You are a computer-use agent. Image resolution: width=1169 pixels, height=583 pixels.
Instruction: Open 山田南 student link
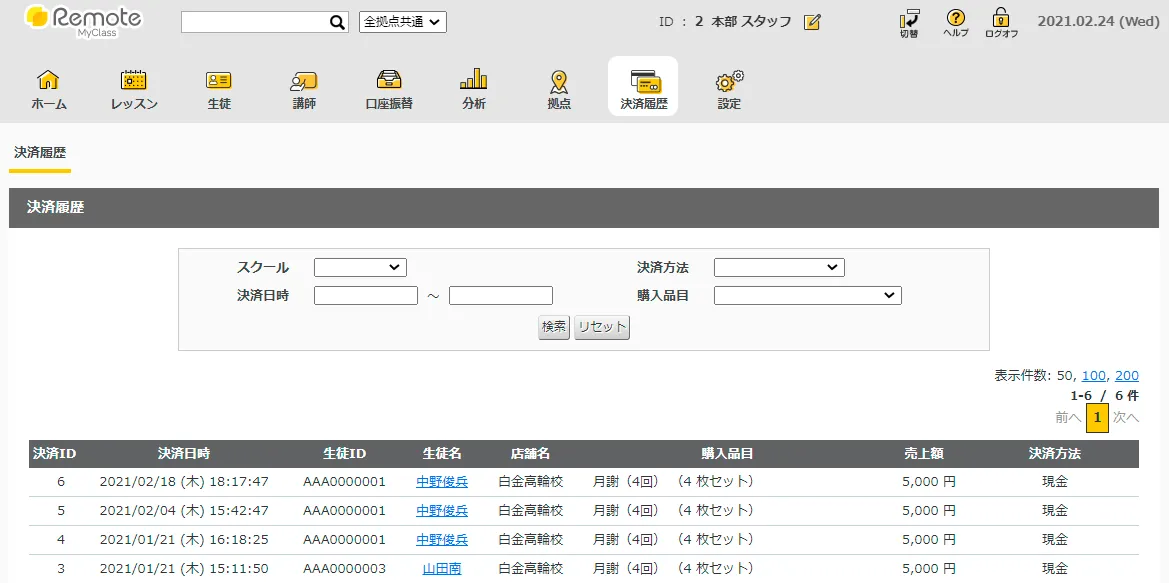pos(442,569)
